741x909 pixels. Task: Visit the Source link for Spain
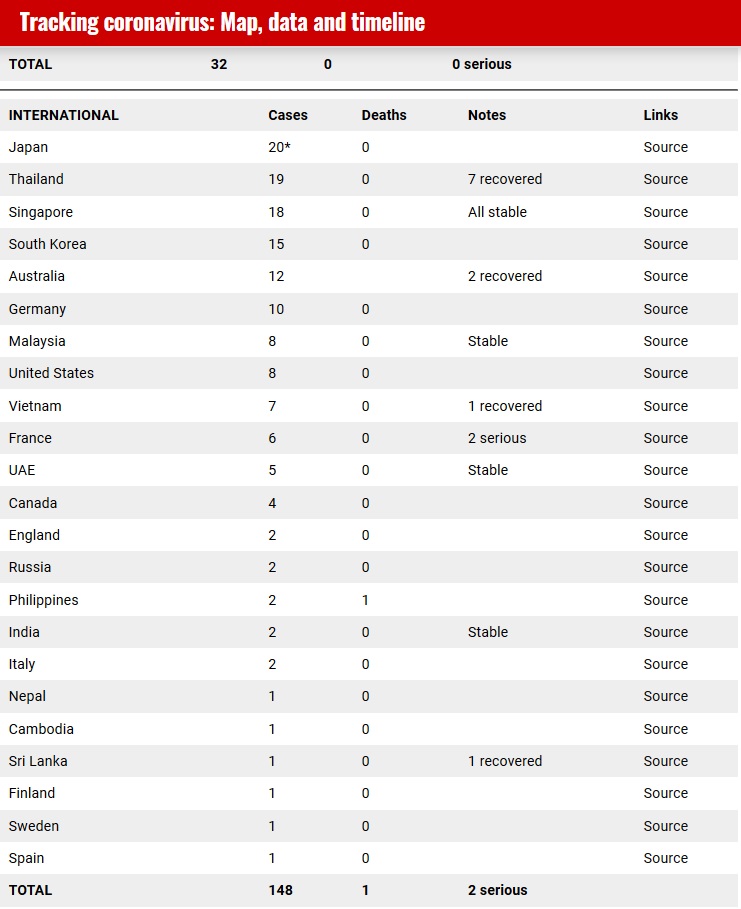(x=665, y=858)
